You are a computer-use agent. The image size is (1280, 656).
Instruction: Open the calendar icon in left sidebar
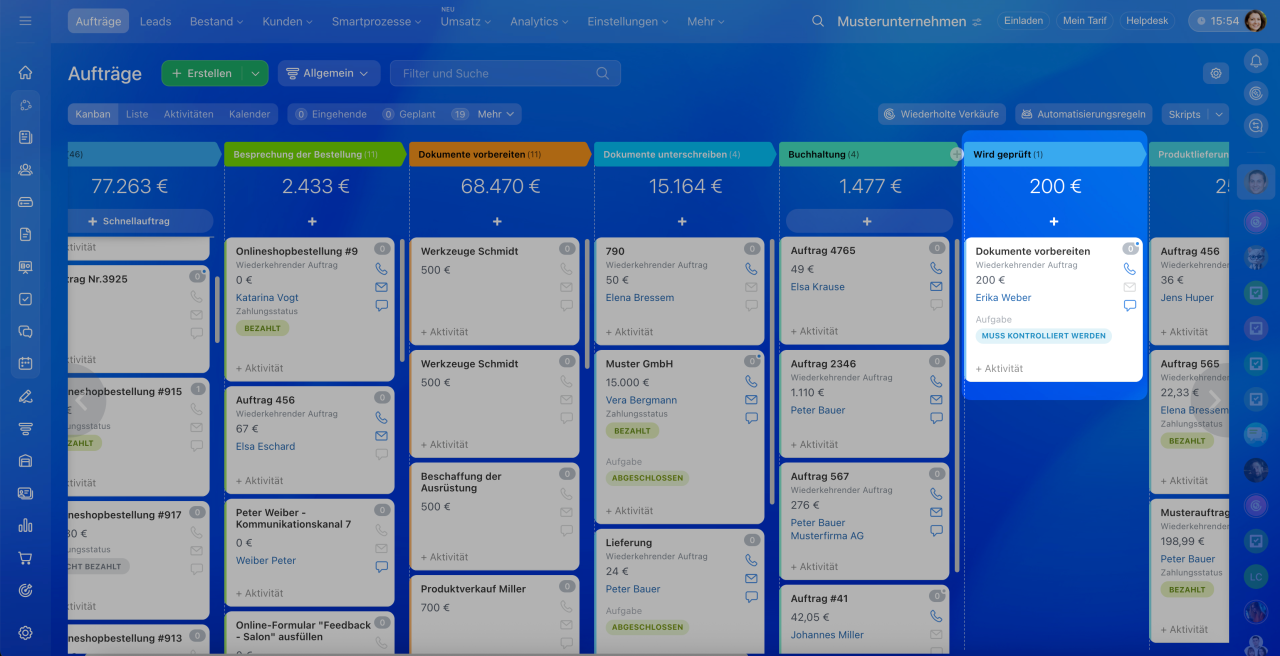tap(26, 363)
